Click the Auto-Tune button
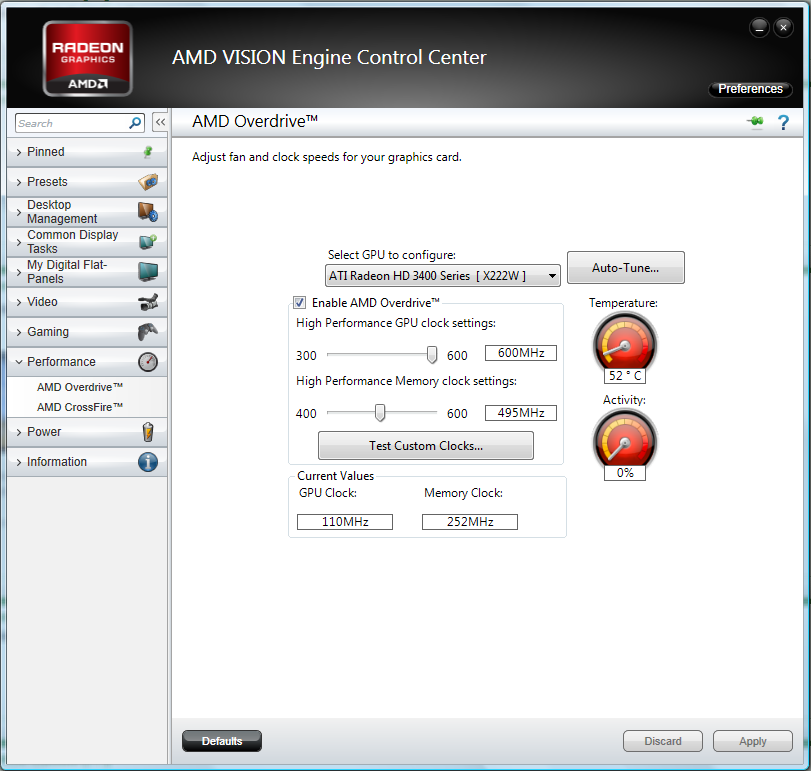This screenshot has width=811, height=771. click(x=625, y=268)
